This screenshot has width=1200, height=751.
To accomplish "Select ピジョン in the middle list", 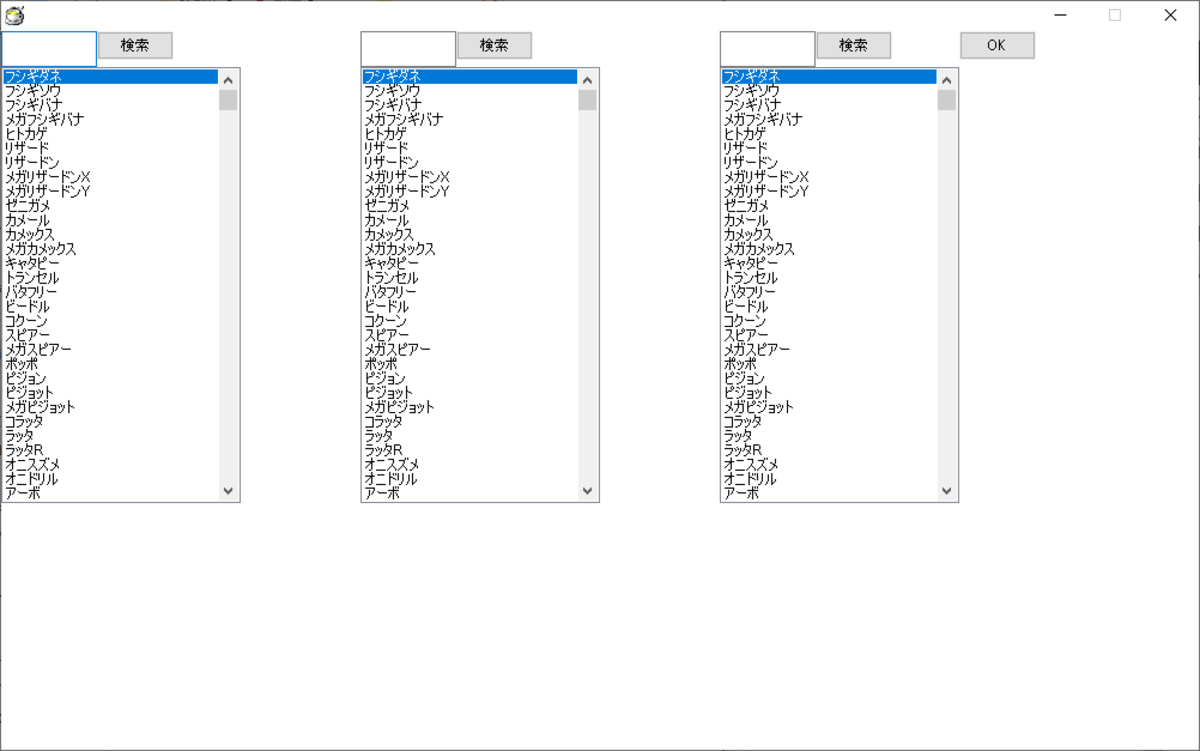I will [x=469, y=379].
